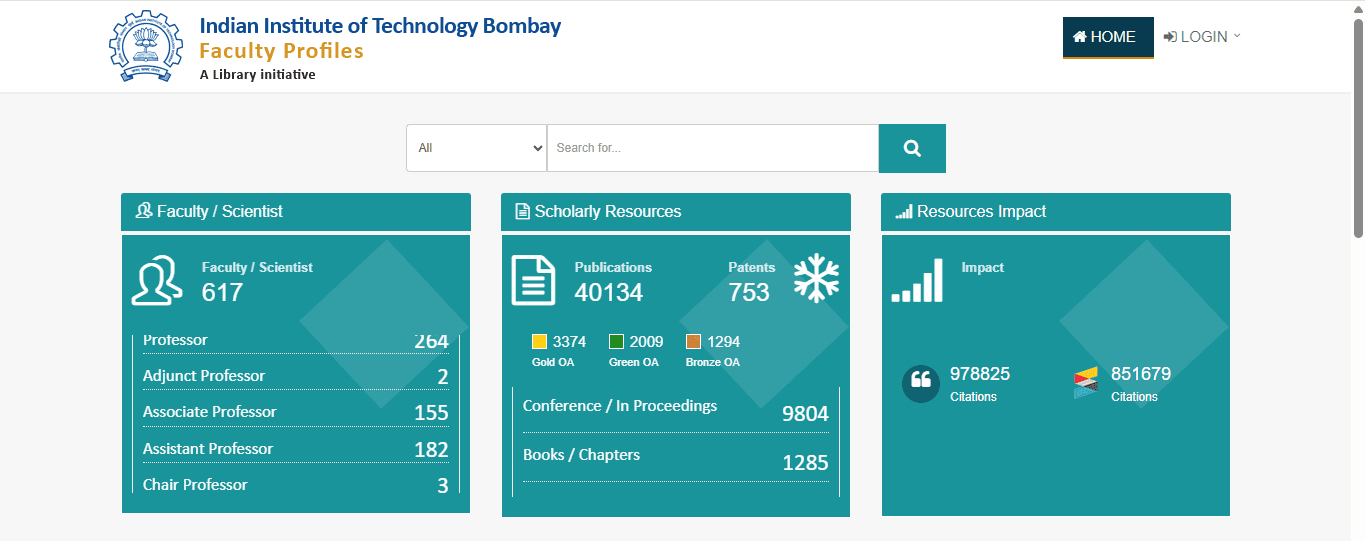Open the All category dropdown
The image size is (1365, 541).
tap(476, 148)
